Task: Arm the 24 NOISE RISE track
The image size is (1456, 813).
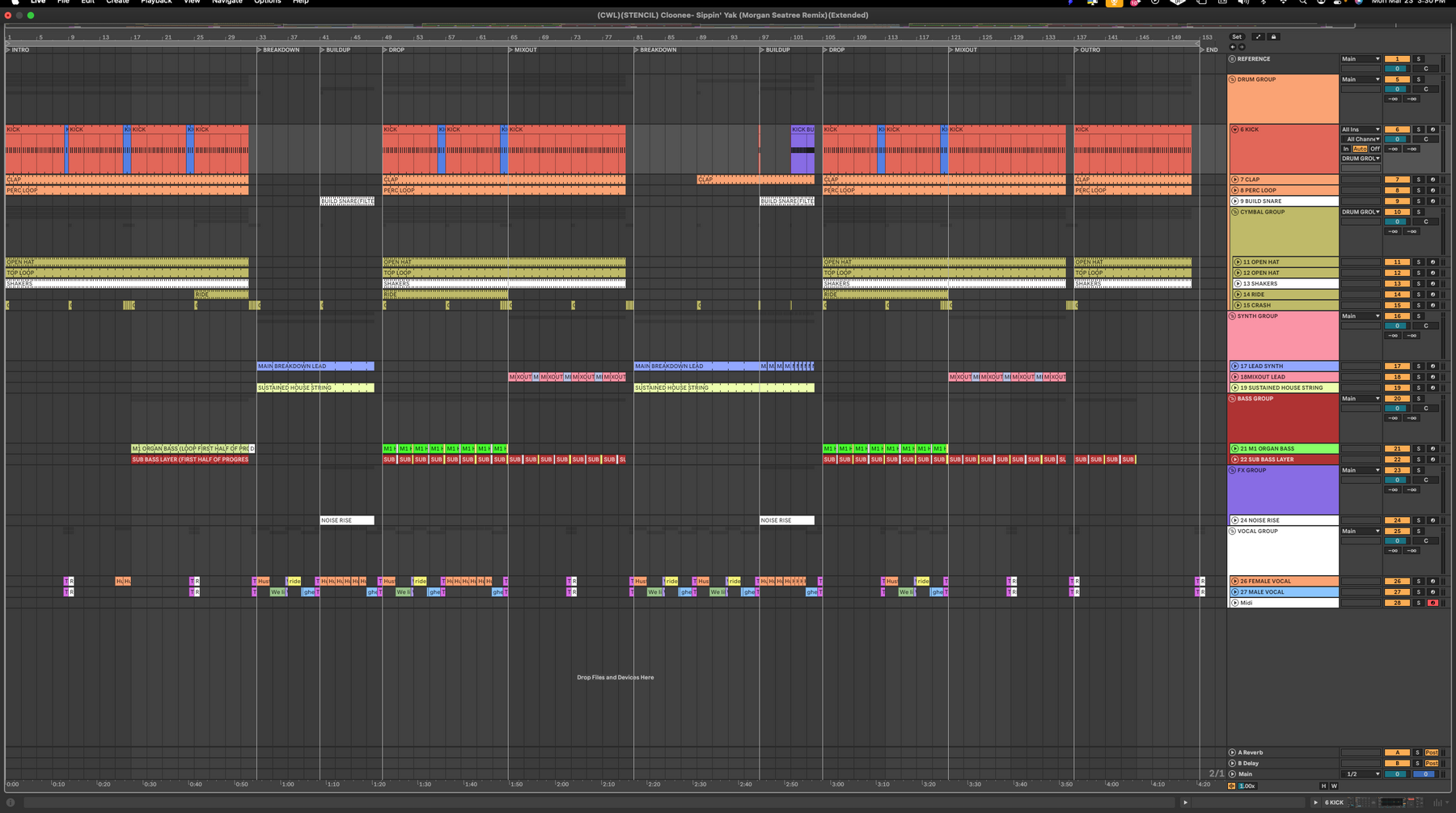Action: 1433,520
